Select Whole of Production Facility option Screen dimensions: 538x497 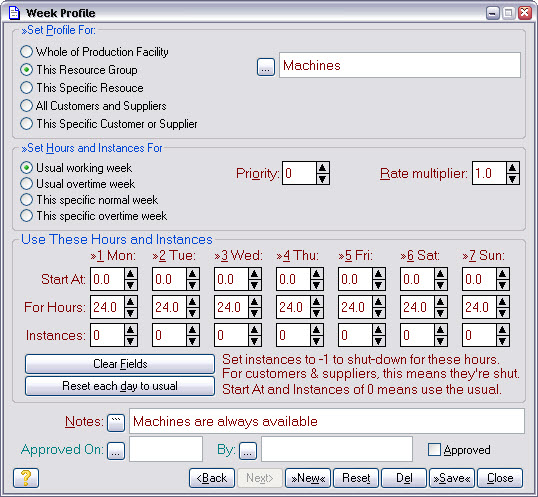click(94, 52)
